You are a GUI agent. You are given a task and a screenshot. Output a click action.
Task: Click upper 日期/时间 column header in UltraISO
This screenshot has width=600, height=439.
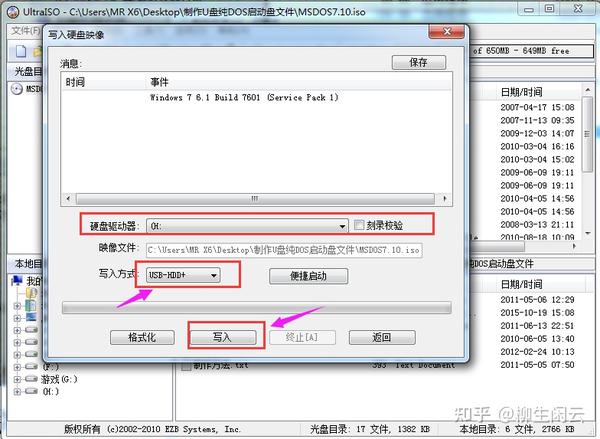click(x=521, y=92)
